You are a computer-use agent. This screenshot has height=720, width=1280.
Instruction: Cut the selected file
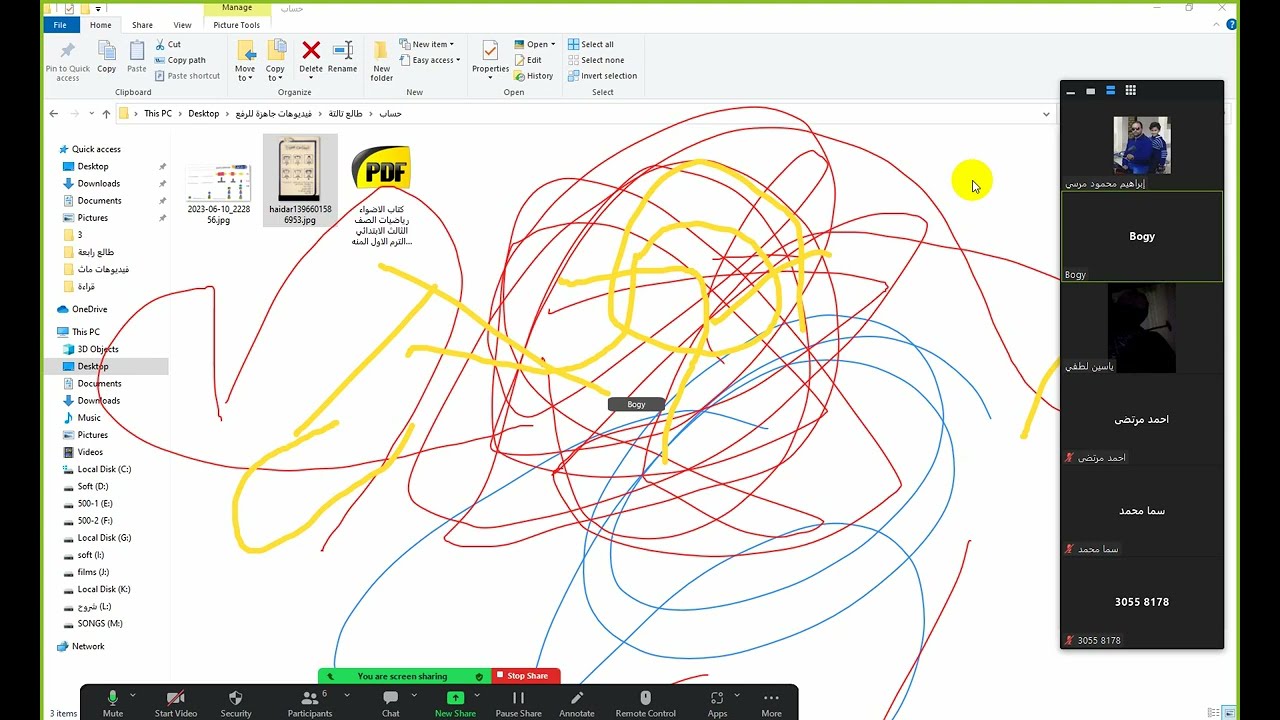[x=167, y=44]
